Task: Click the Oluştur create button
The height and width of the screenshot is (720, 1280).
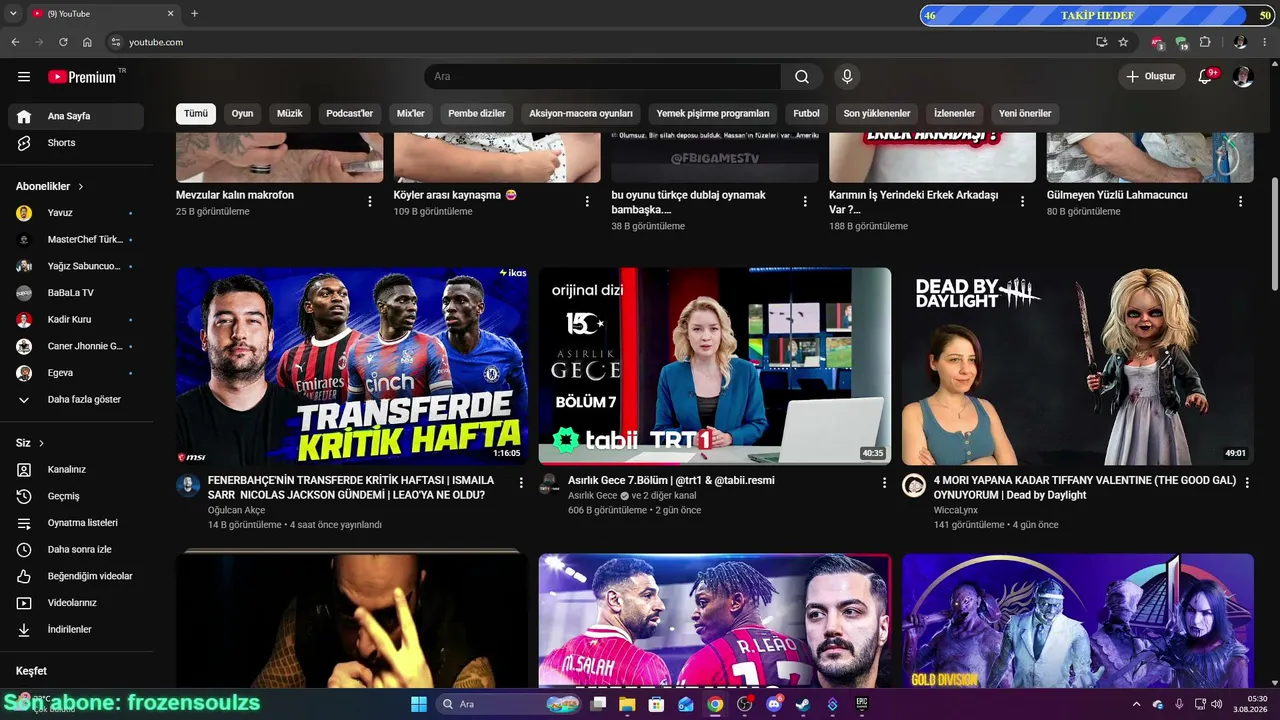Action: (1152, 77)
